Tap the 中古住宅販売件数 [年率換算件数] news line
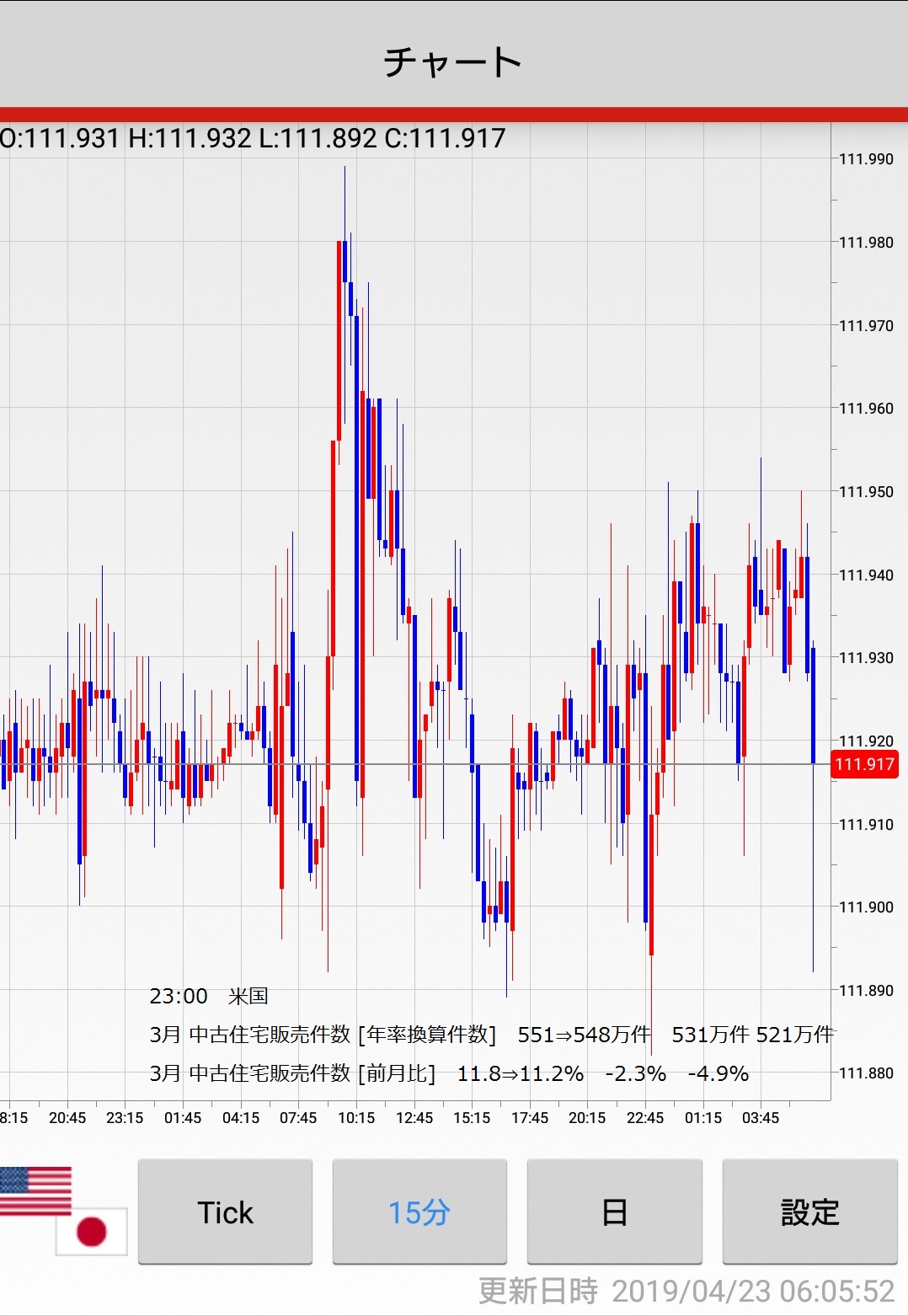908x1316 pixels. click(x=490, y=1035)
